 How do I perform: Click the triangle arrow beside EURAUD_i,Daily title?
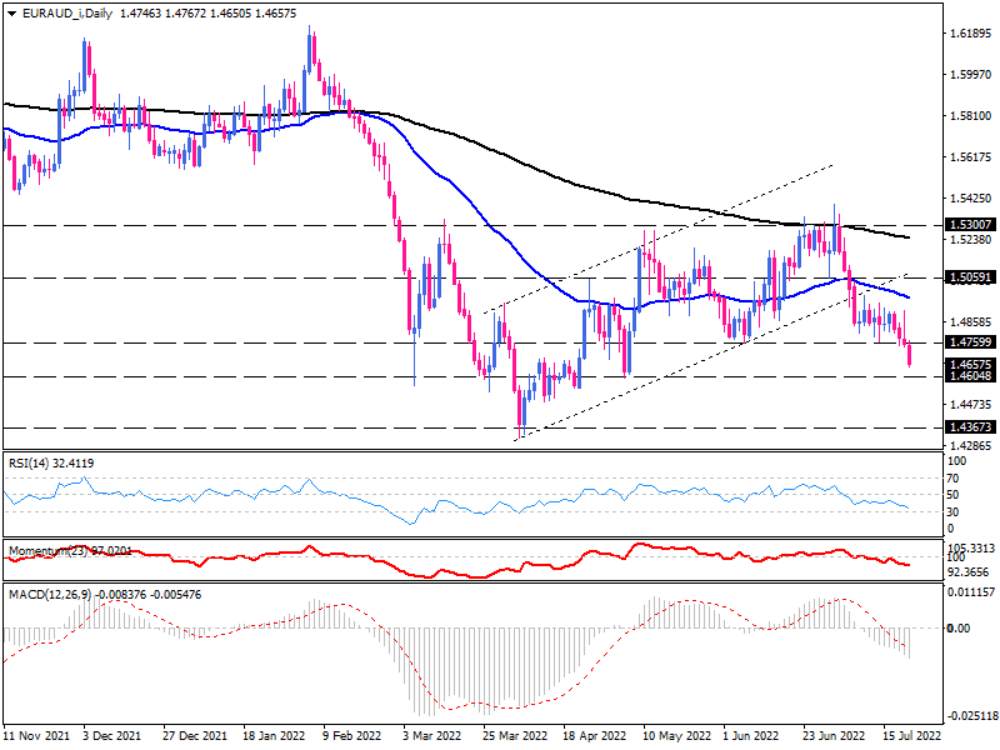(x=11, y=10)
